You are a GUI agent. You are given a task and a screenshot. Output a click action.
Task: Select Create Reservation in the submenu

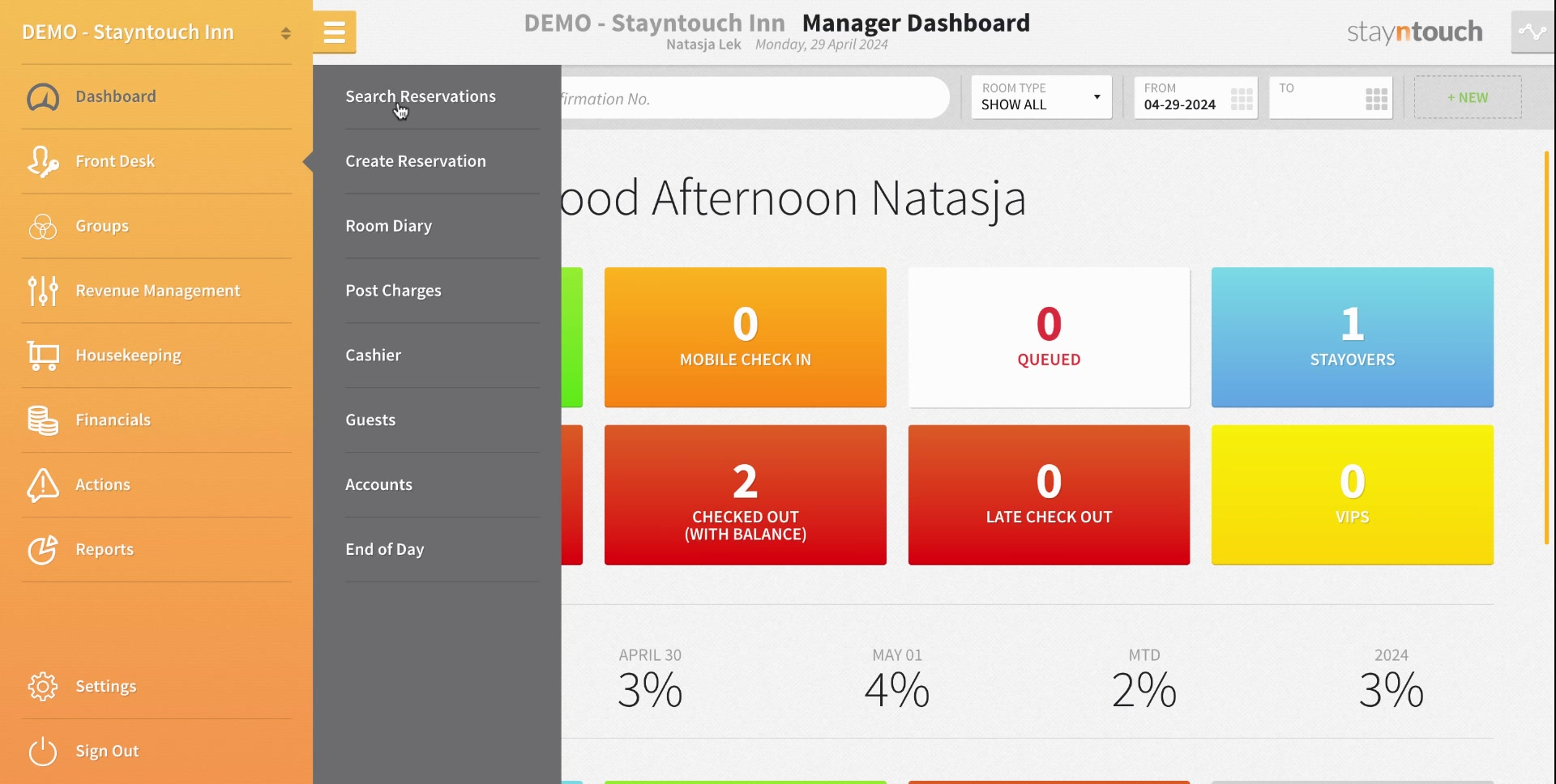point(416,161)
